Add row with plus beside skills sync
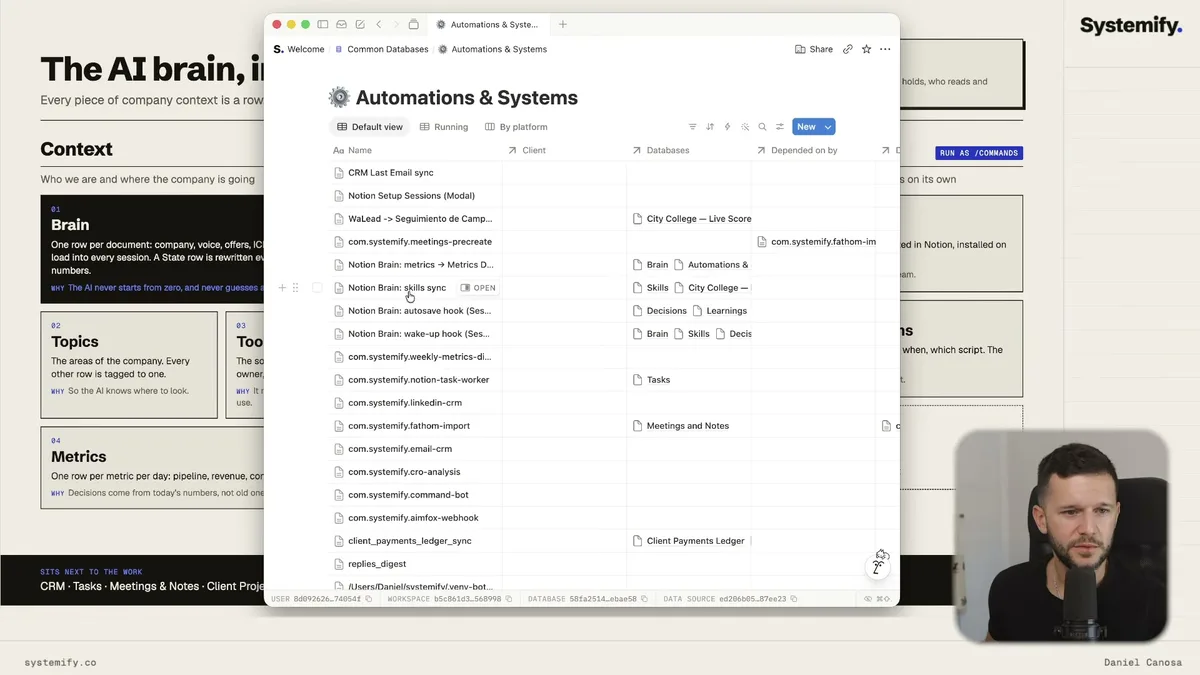 [x=282, y=288]
